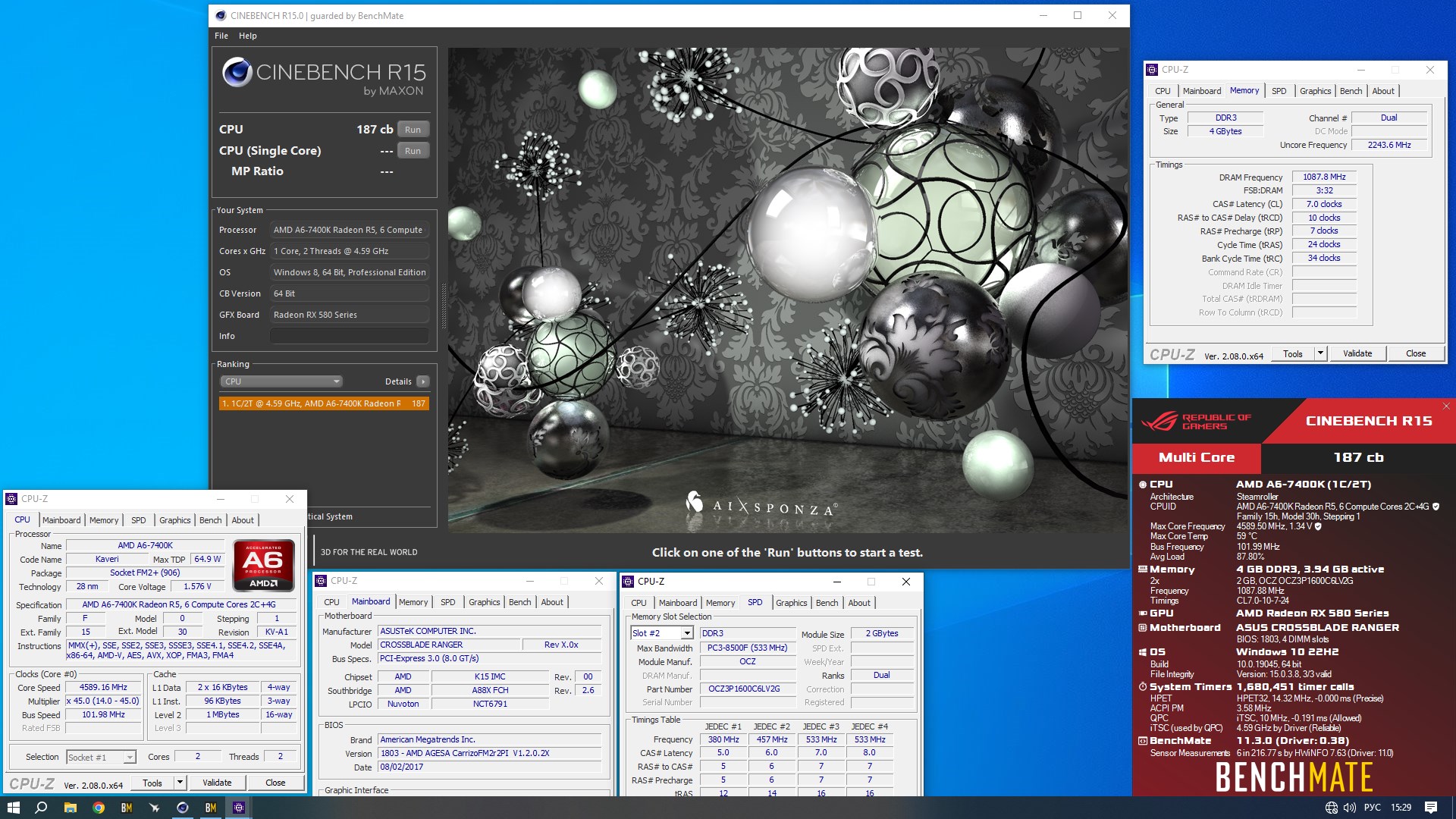Select Memory tab in CPU-Z CPU window

pos(104,520)
